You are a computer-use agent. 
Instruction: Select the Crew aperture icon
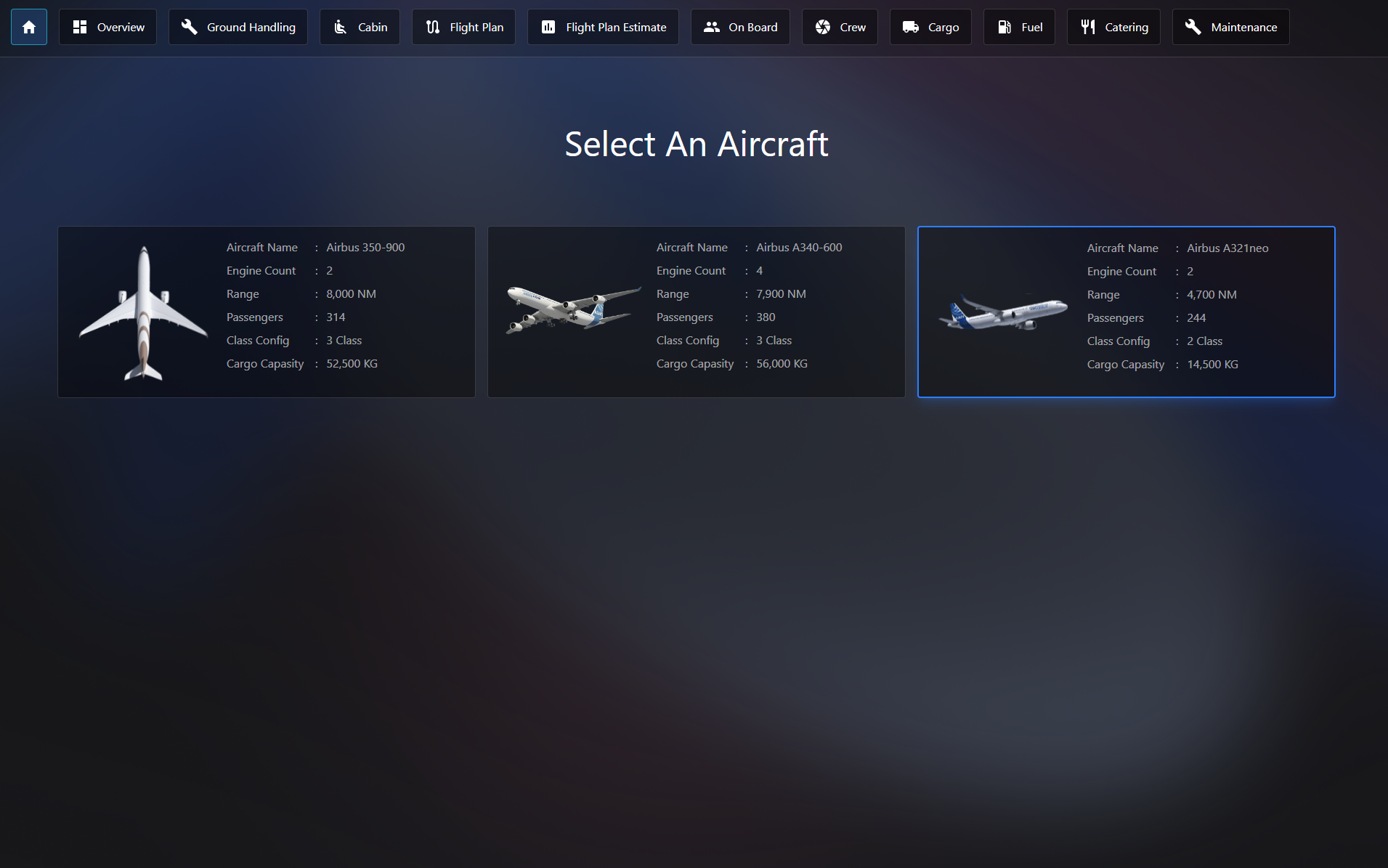click(823, 27)
